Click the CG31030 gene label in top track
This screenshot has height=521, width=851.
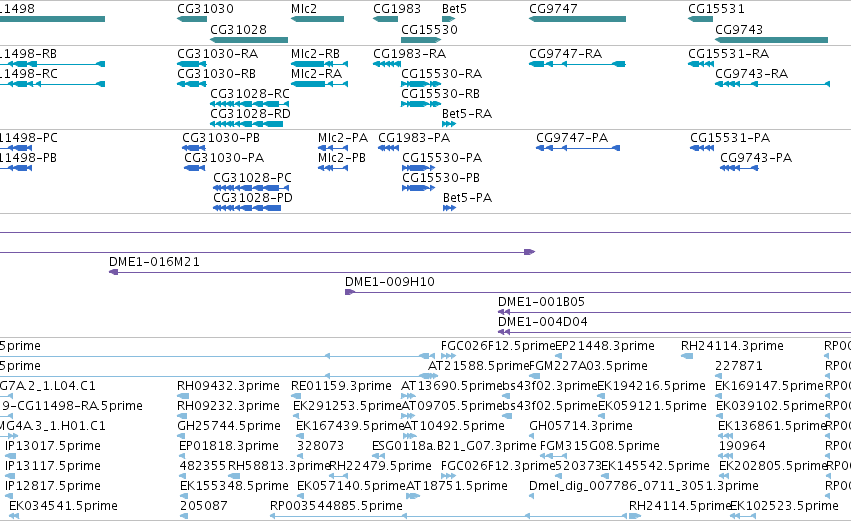click(205, 9)
